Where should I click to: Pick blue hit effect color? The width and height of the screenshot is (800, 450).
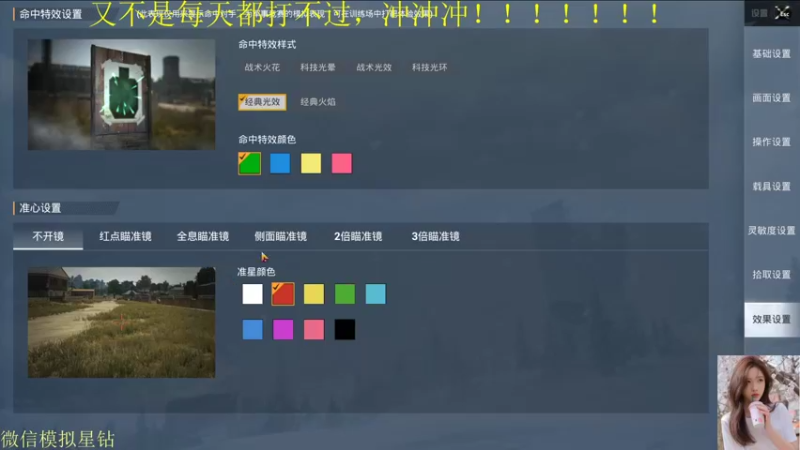[x=280, y=164]
